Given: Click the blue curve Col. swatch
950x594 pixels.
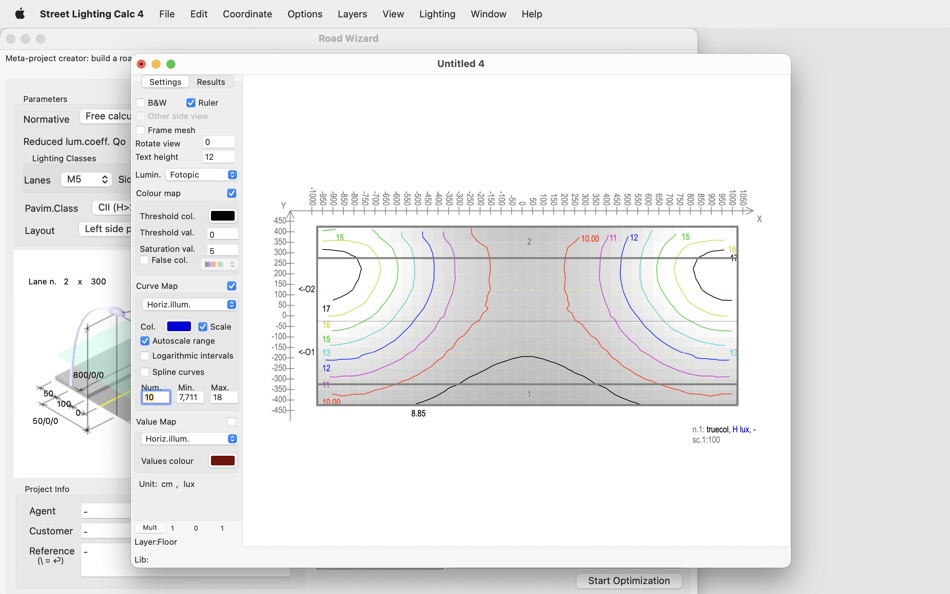Looking at the screenshot, I should click(179, 326).
